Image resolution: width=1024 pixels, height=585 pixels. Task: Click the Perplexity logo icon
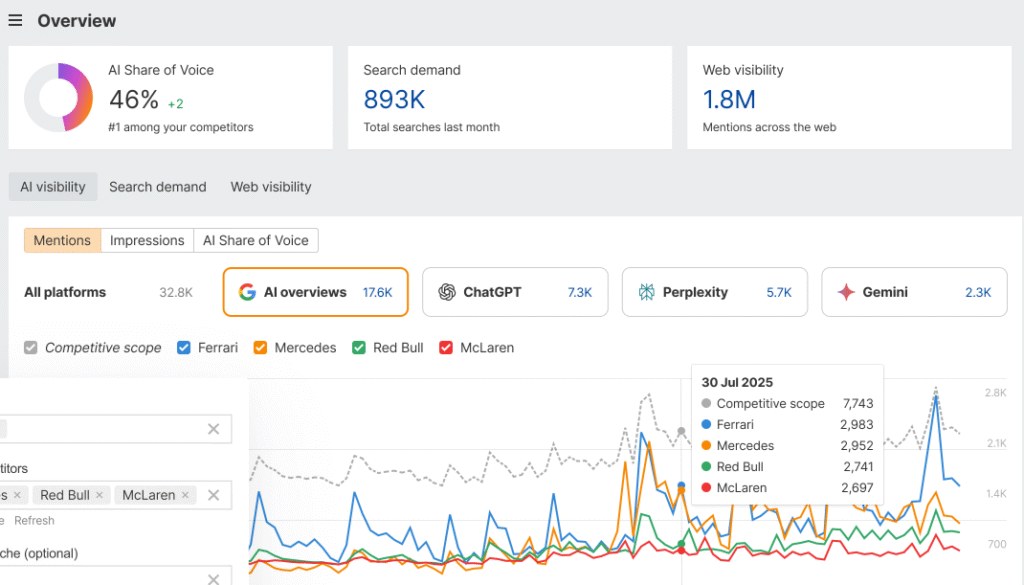click(x=646, y=292)
